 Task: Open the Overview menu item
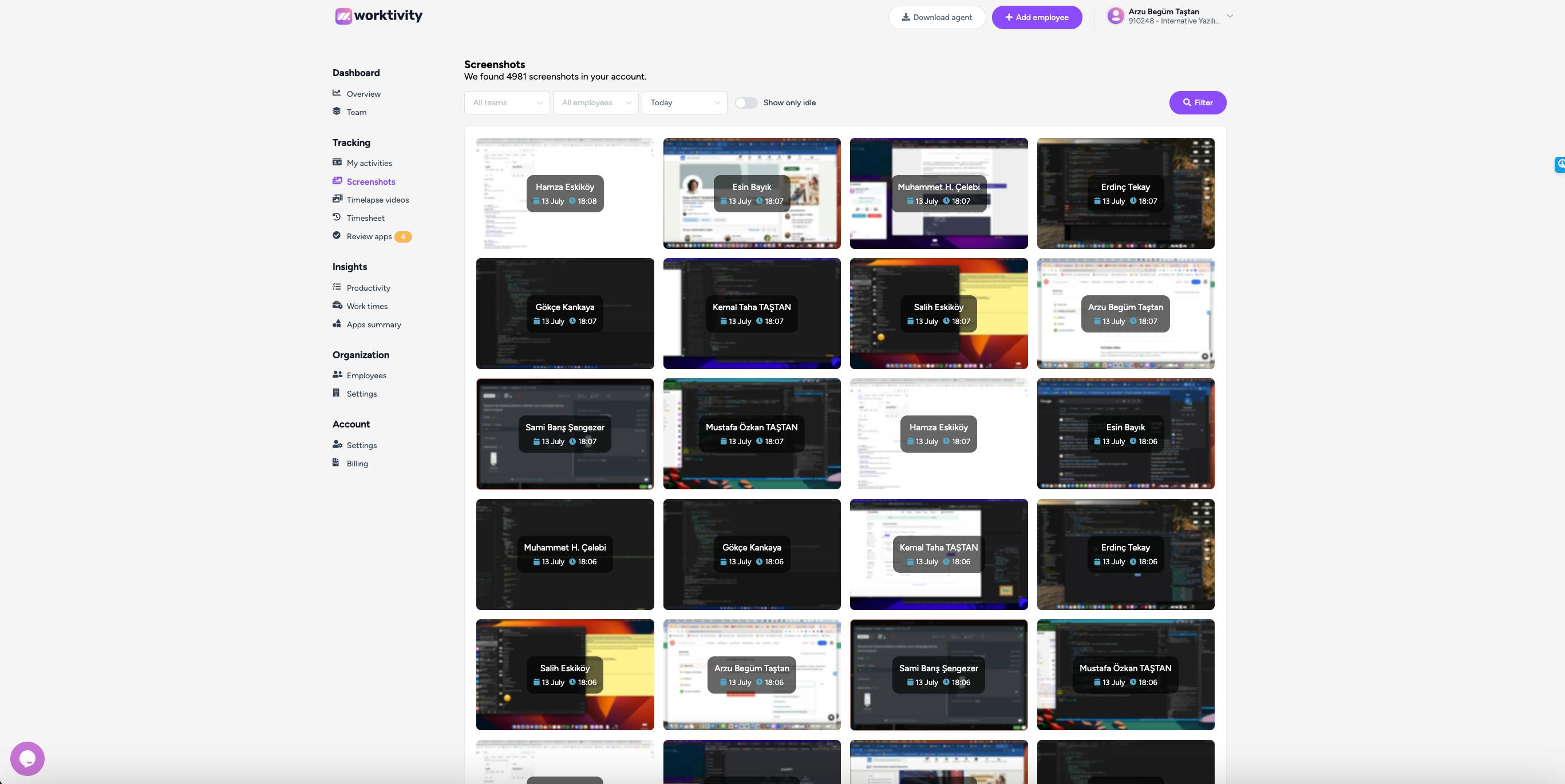coord(363,93)
